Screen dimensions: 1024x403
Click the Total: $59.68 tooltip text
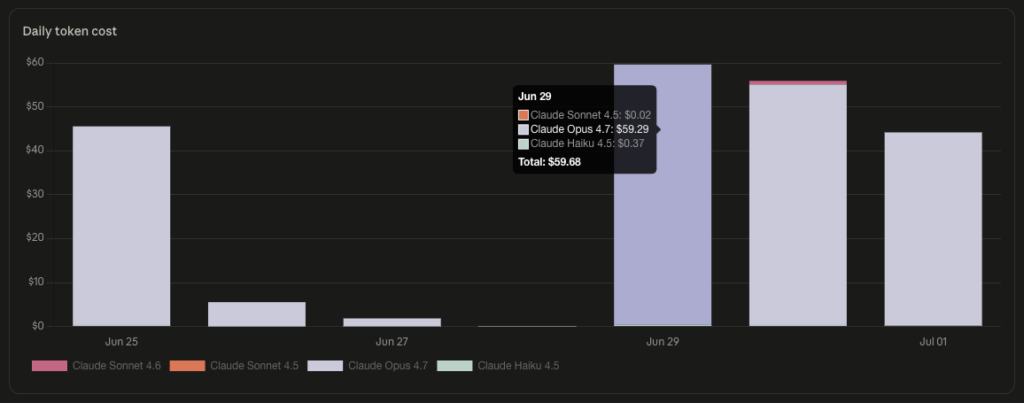(549, 162)
